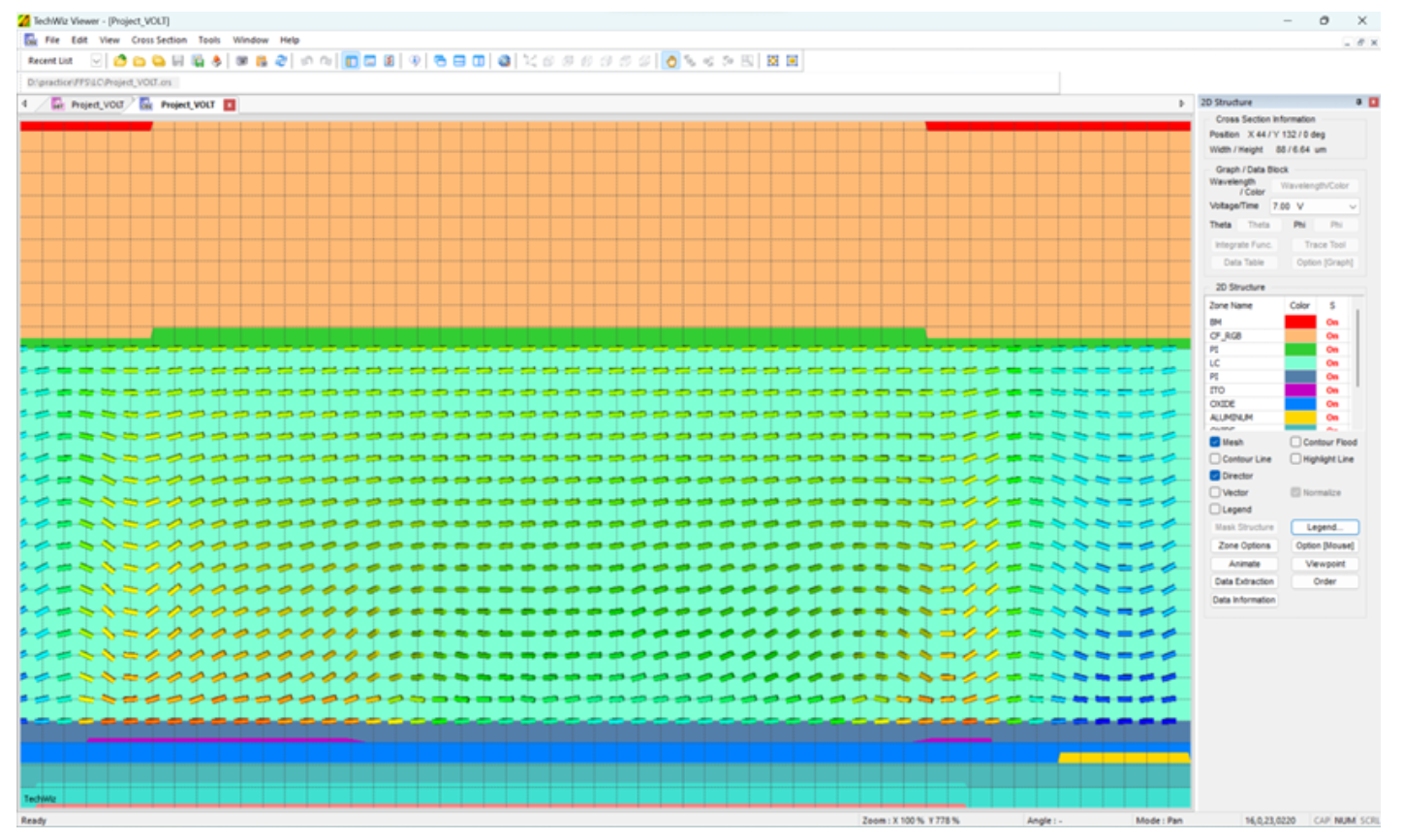This screenshot has height=840, width=1404.
Task: Open the Window menu
Action: (250, 41)
